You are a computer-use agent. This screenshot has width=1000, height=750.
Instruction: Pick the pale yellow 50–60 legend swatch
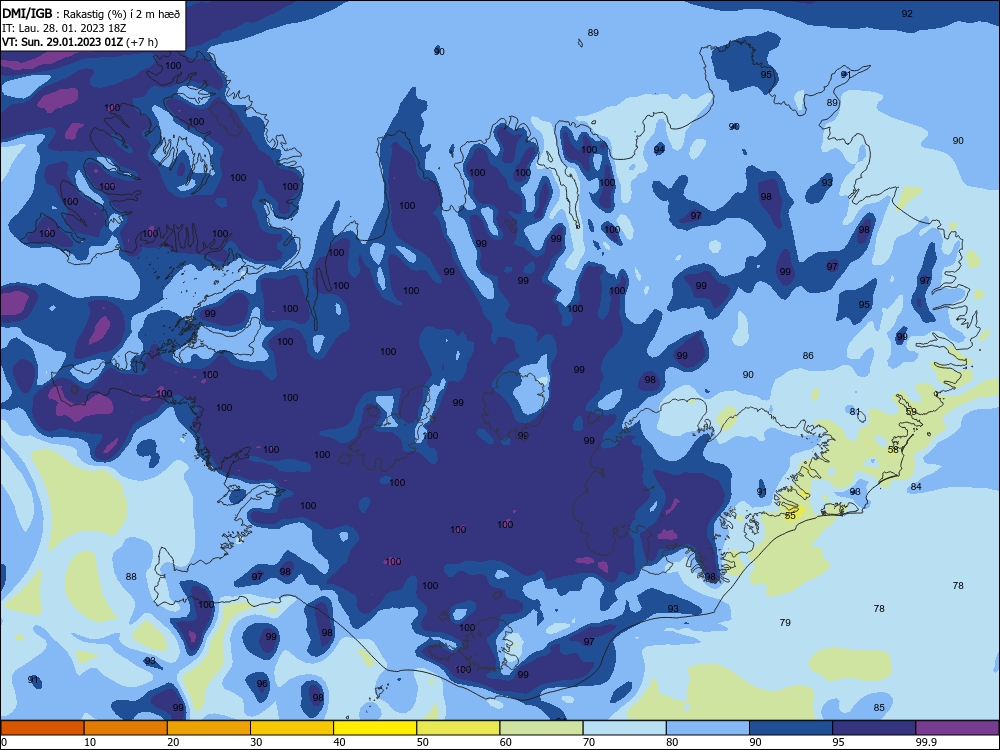coord(458,728)
